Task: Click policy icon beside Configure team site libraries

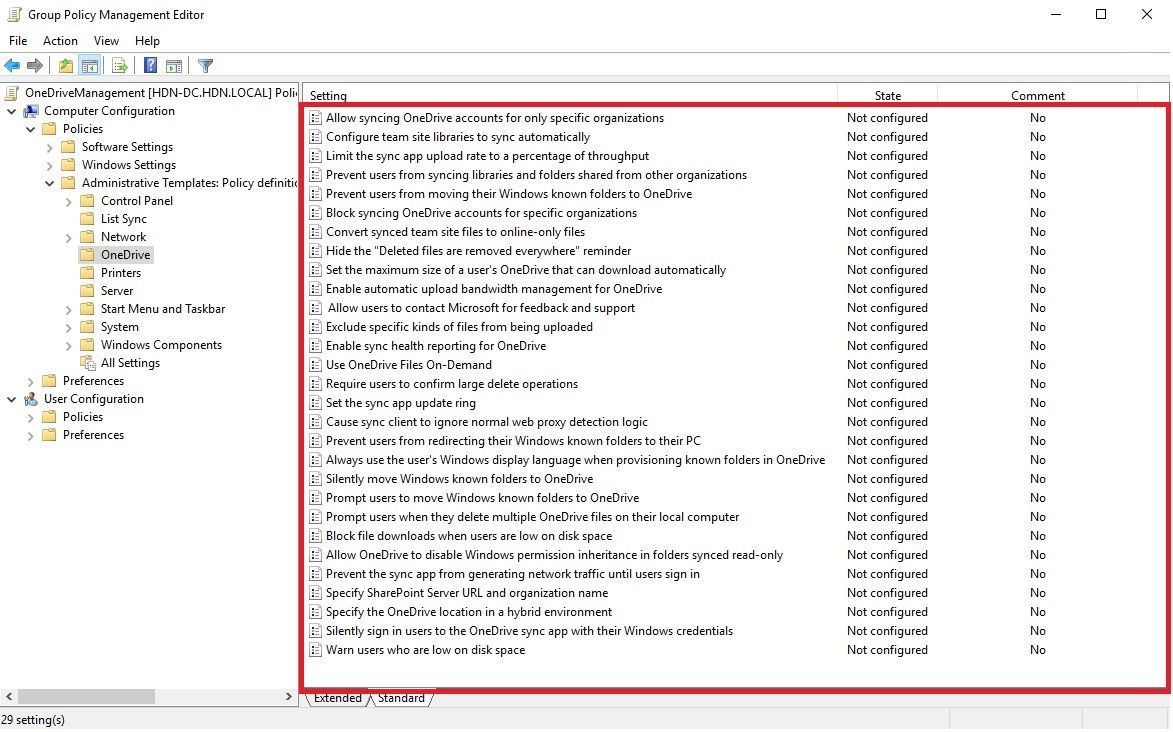Action: coord(316,137)
